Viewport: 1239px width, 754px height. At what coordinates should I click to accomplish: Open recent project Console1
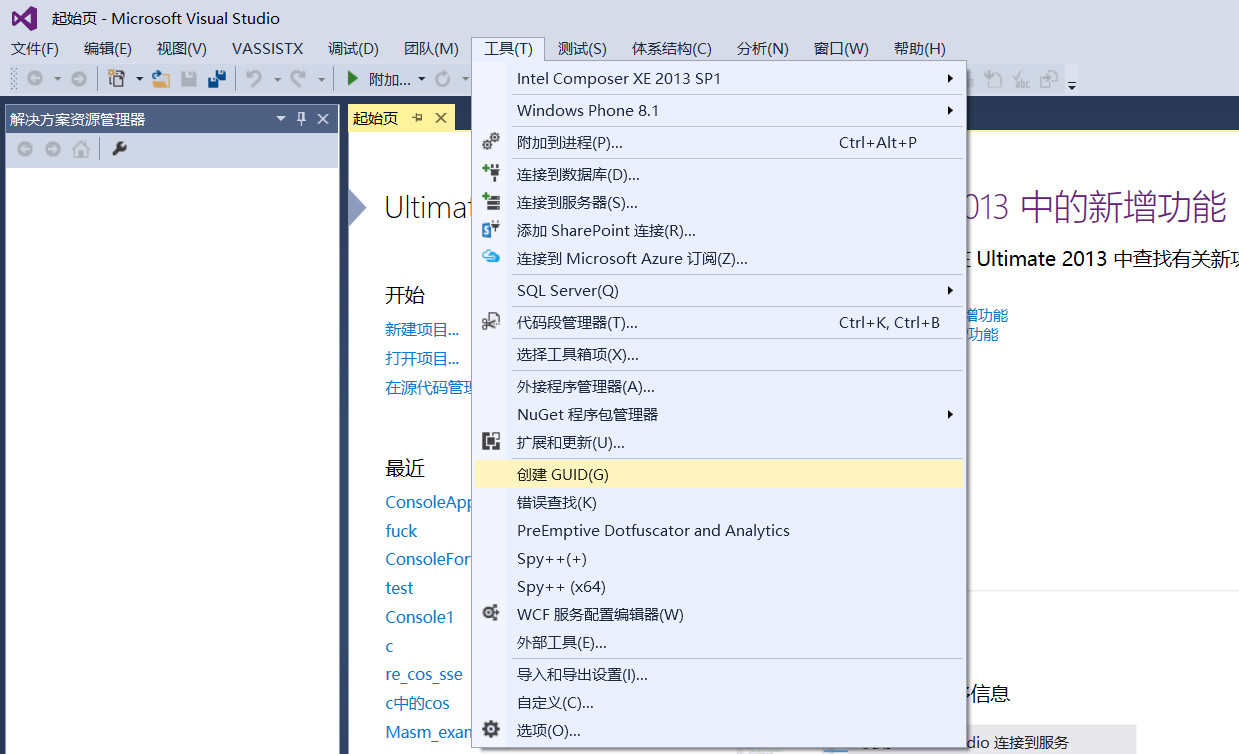pyautogui.click(x=419, y=617)
